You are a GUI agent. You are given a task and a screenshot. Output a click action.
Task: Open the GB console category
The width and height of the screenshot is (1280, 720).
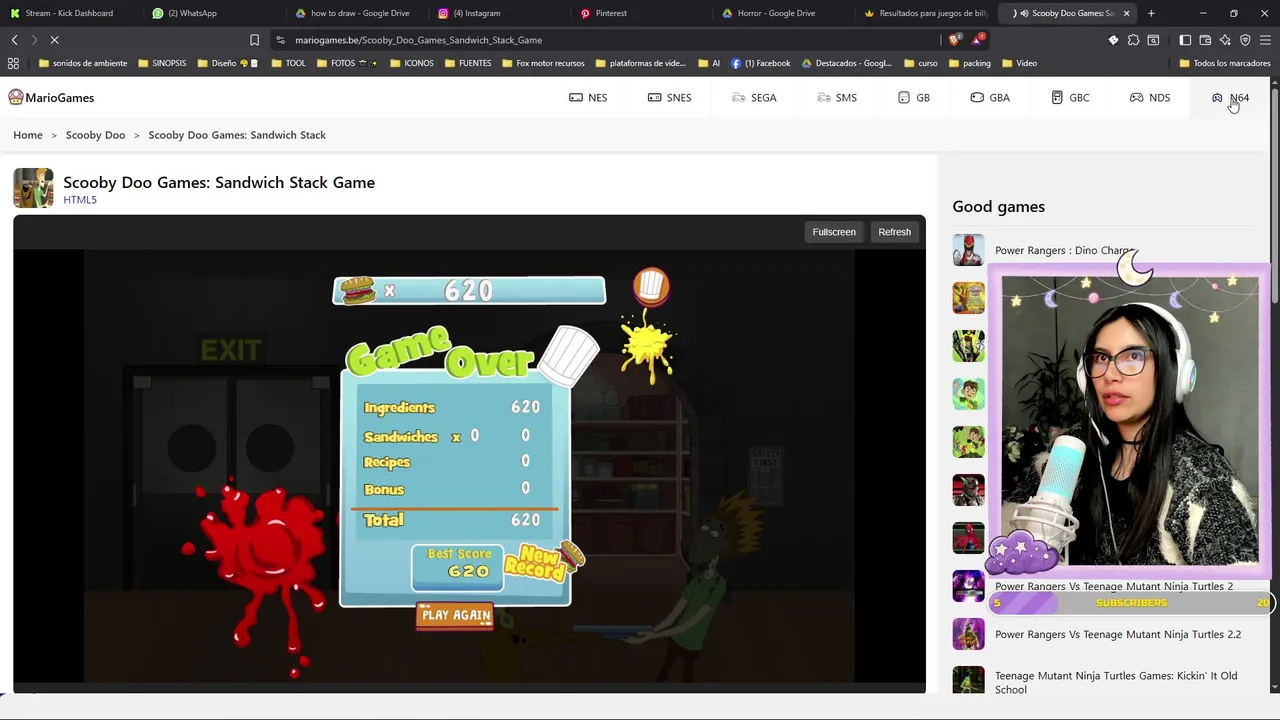(x=914, y=97)
